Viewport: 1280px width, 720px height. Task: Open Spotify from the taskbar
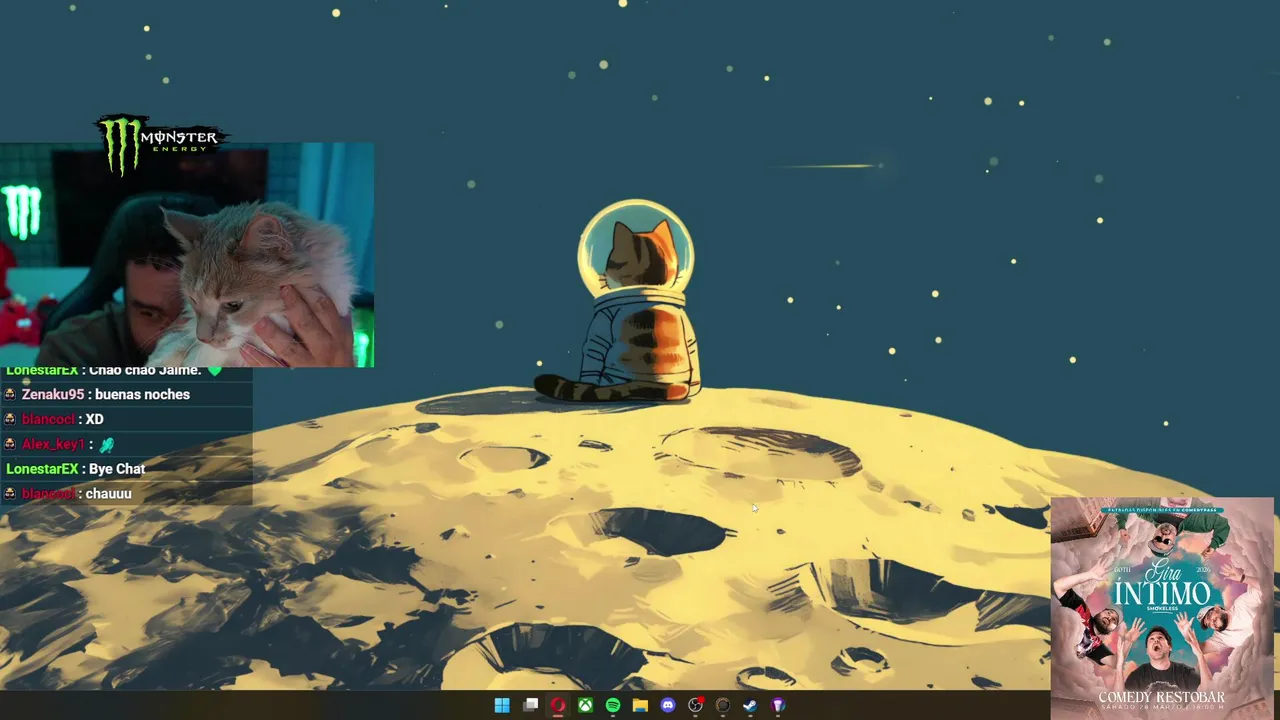(613, 705)
